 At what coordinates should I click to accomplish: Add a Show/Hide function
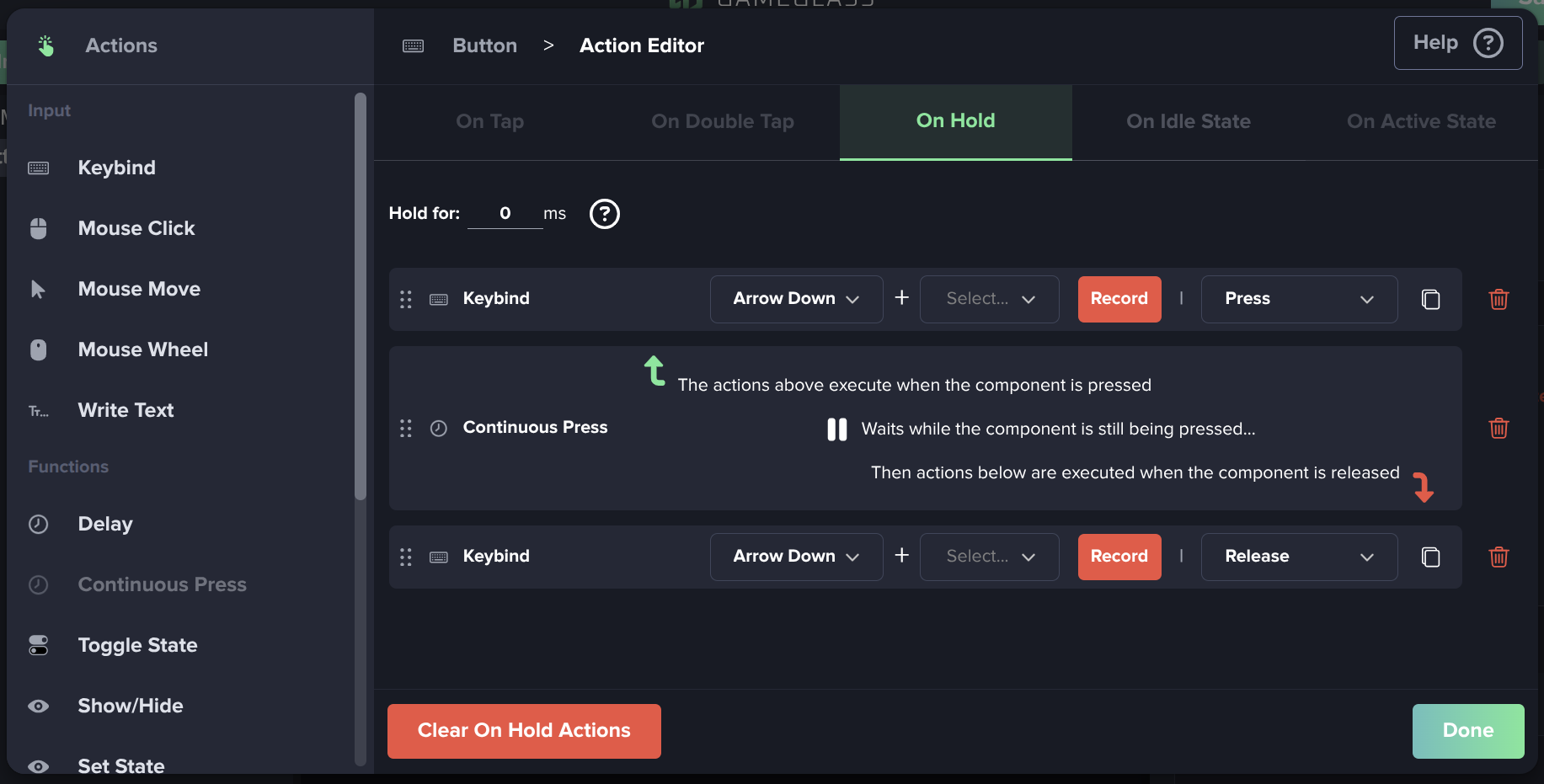point(131,706)
